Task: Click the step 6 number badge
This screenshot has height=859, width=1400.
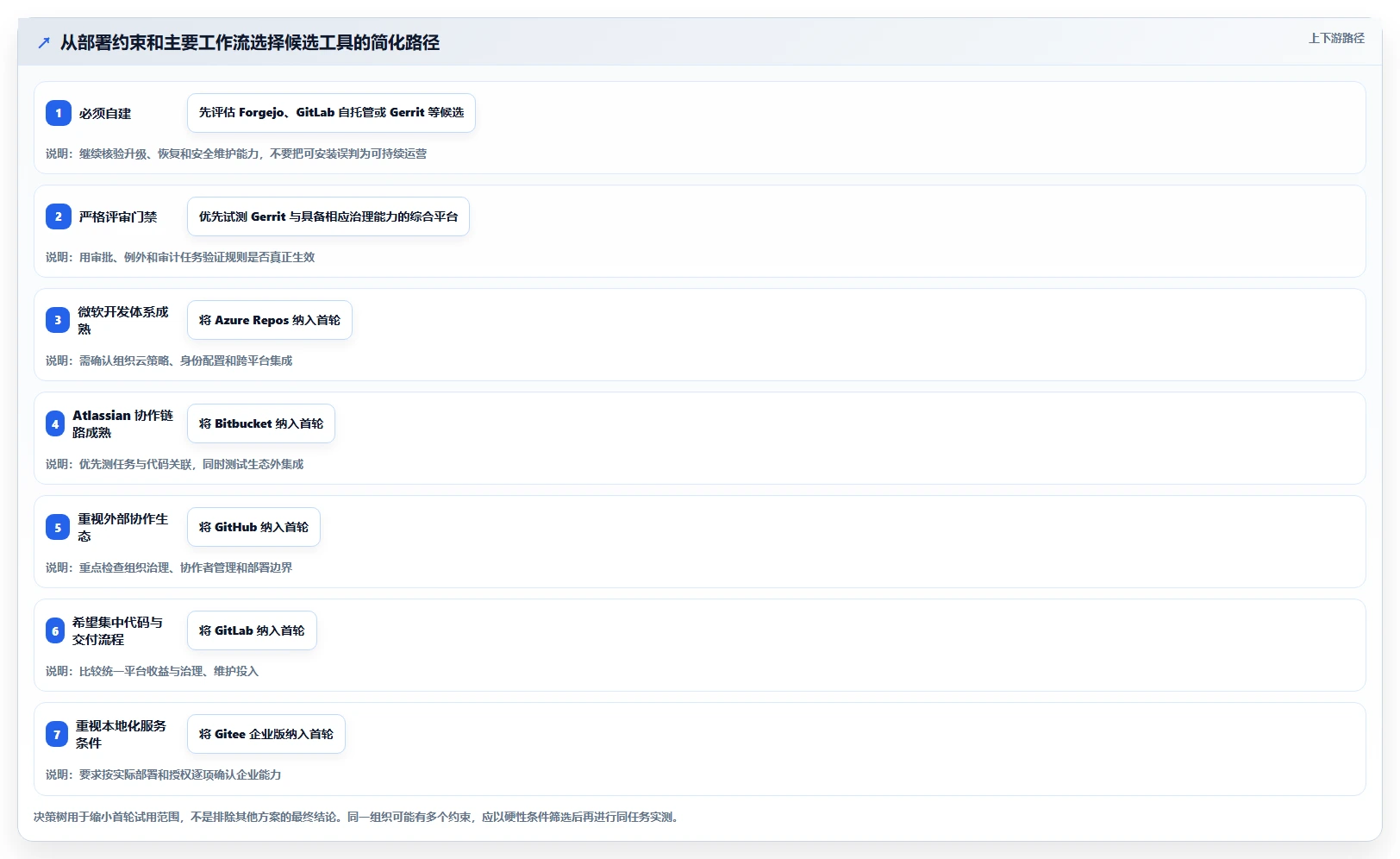Action: tap(55, 630)
